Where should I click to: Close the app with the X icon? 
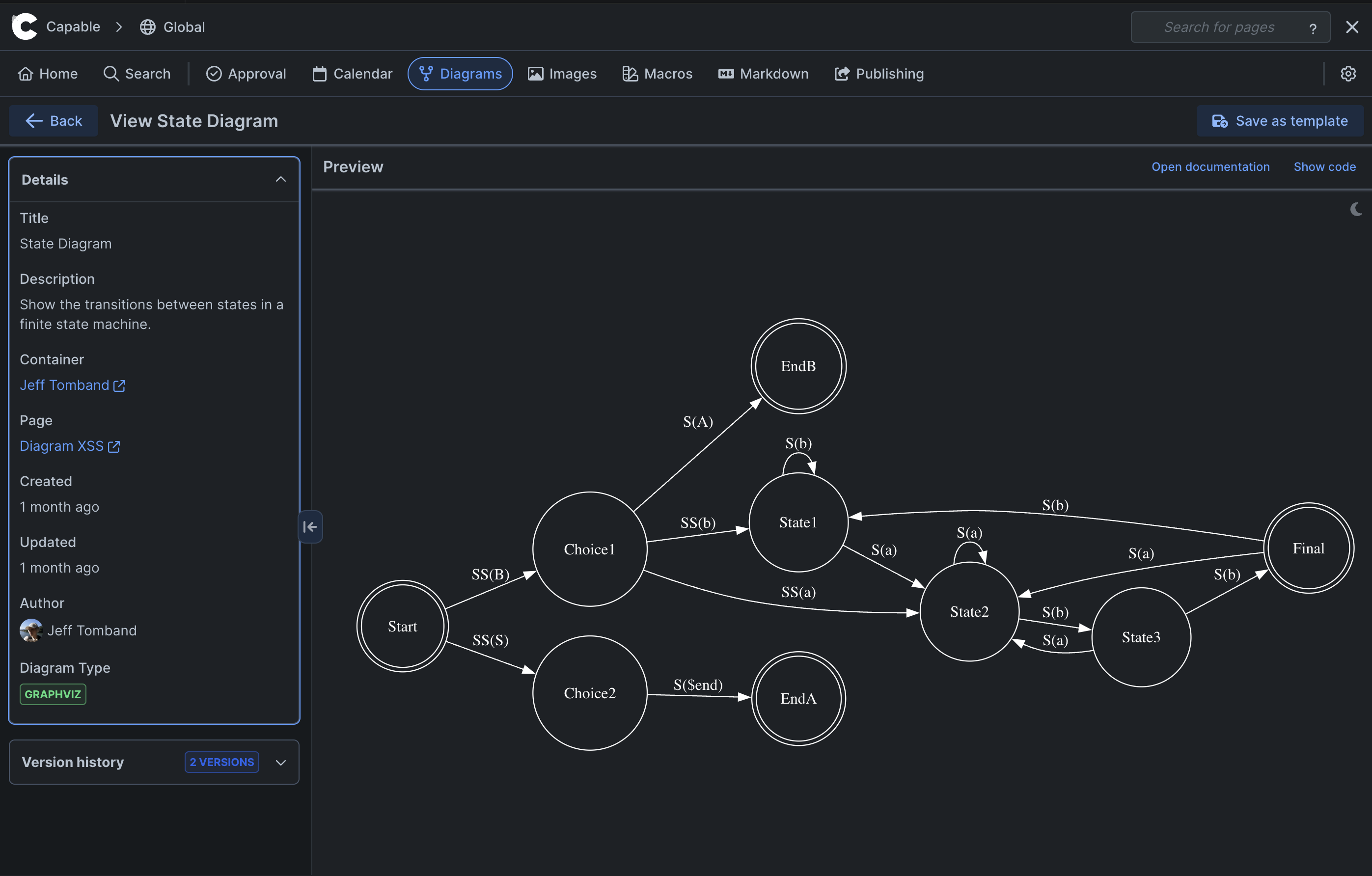click(x=1351, y=27)
